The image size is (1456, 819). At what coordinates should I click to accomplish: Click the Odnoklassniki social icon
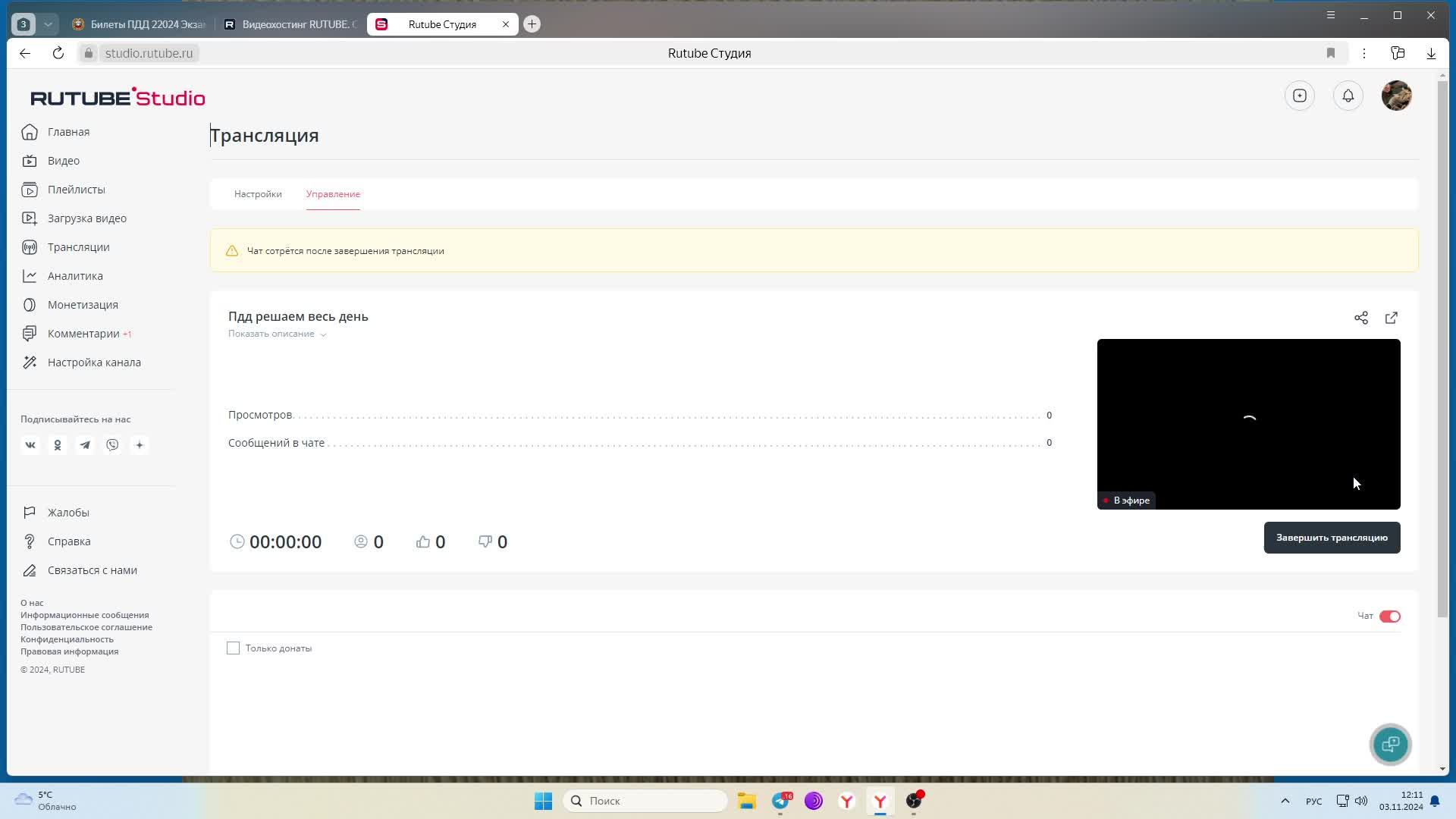point(58,445)
